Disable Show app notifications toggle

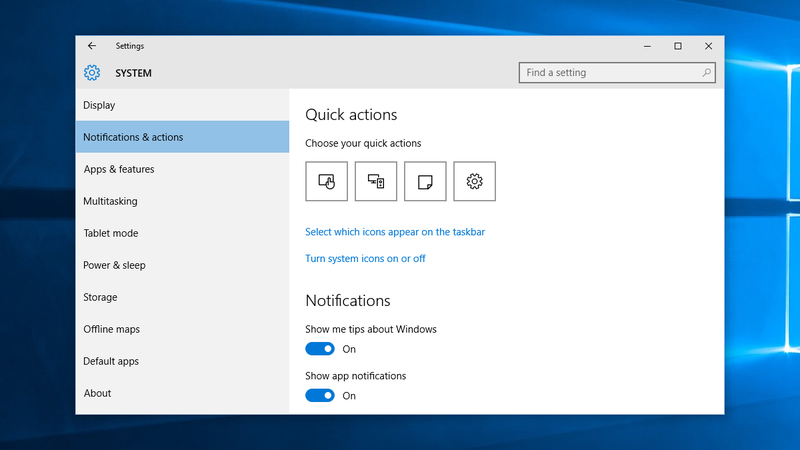pyautogui.click(x=320, y=395)
